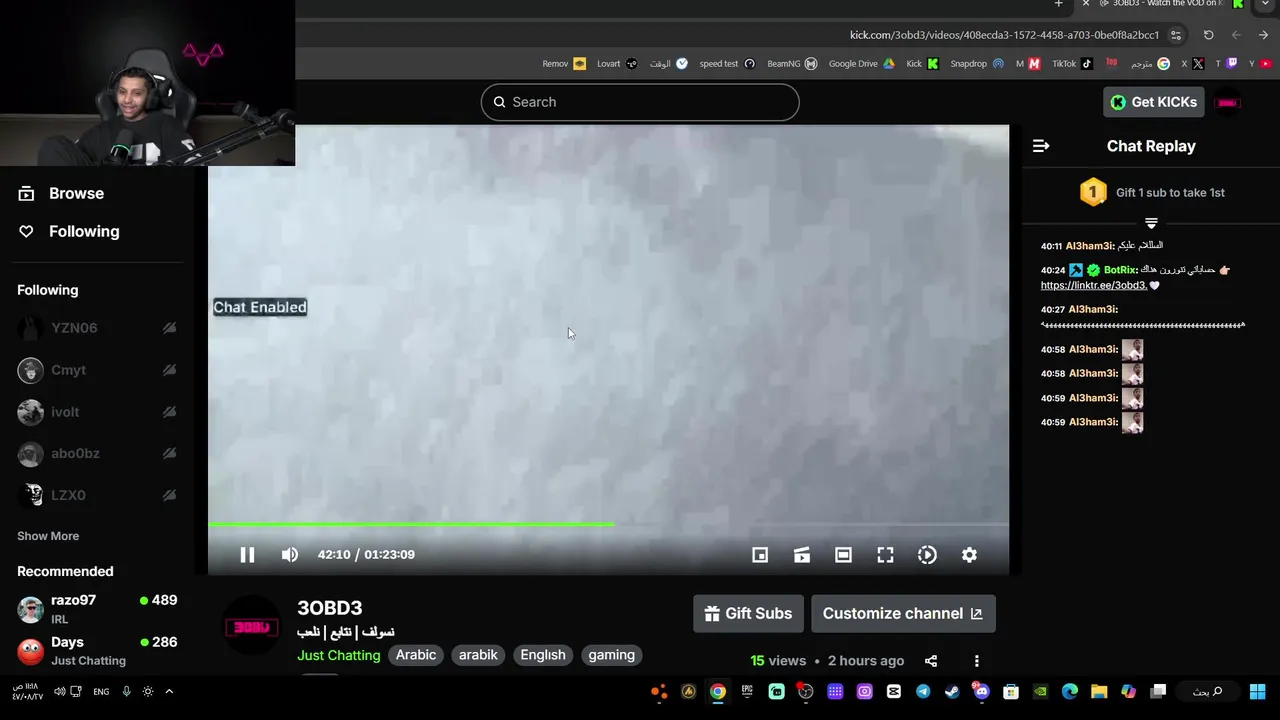Open File Explorer from the taskbar
Viewport: 1280px width, 720px height.
(x=1099, y=692)
